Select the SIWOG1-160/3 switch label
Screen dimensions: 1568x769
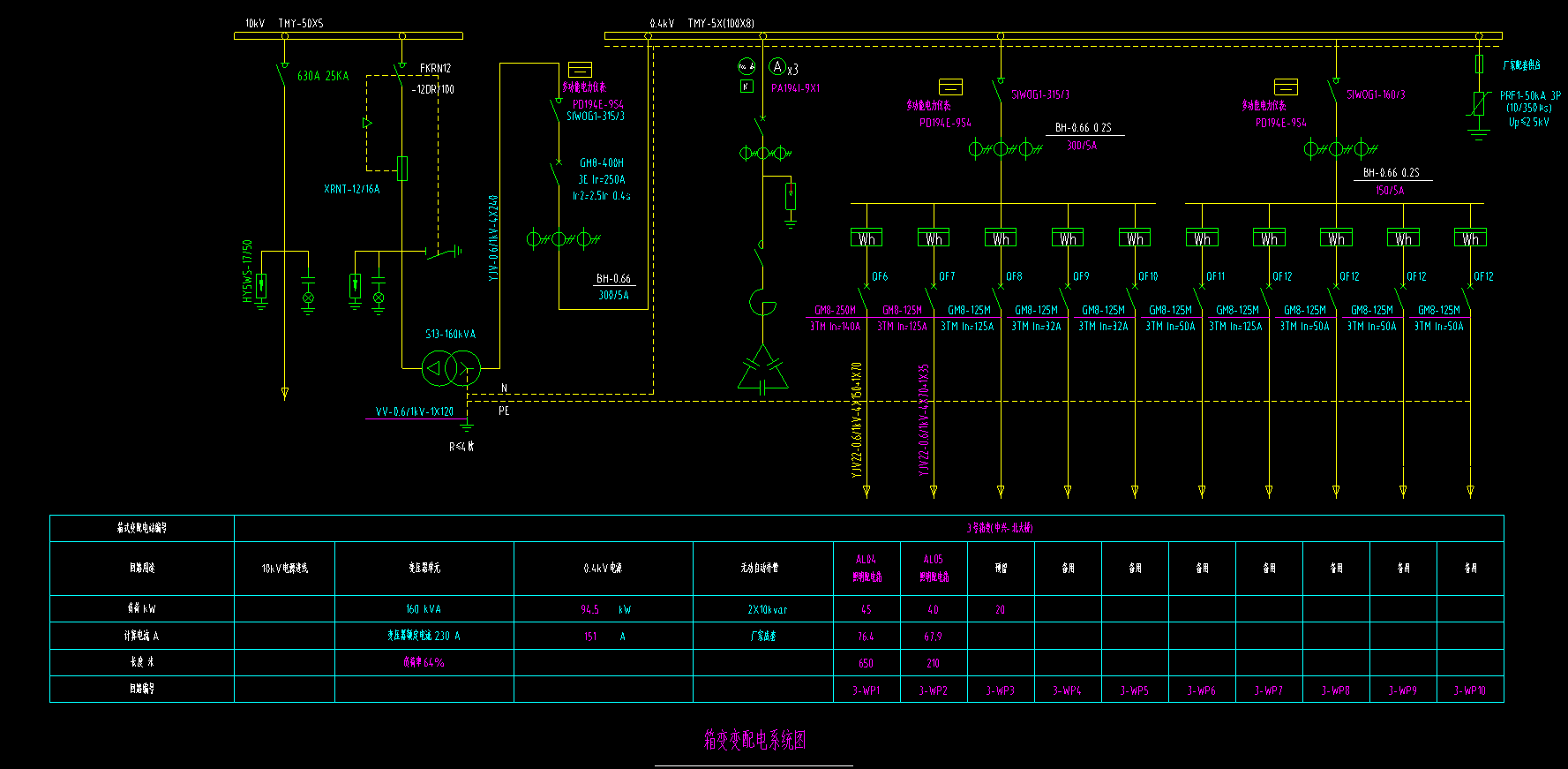click(x=1376, y=94)
